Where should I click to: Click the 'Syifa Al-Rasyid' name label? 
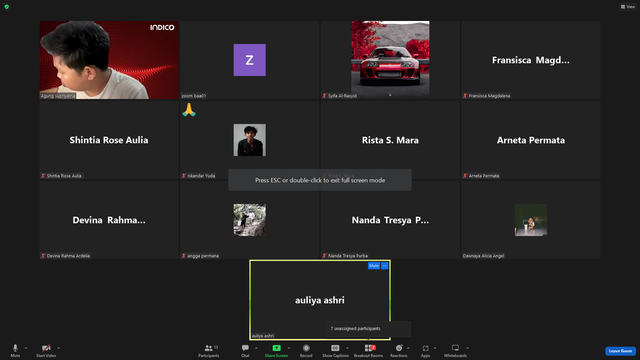tap(342, 96)
